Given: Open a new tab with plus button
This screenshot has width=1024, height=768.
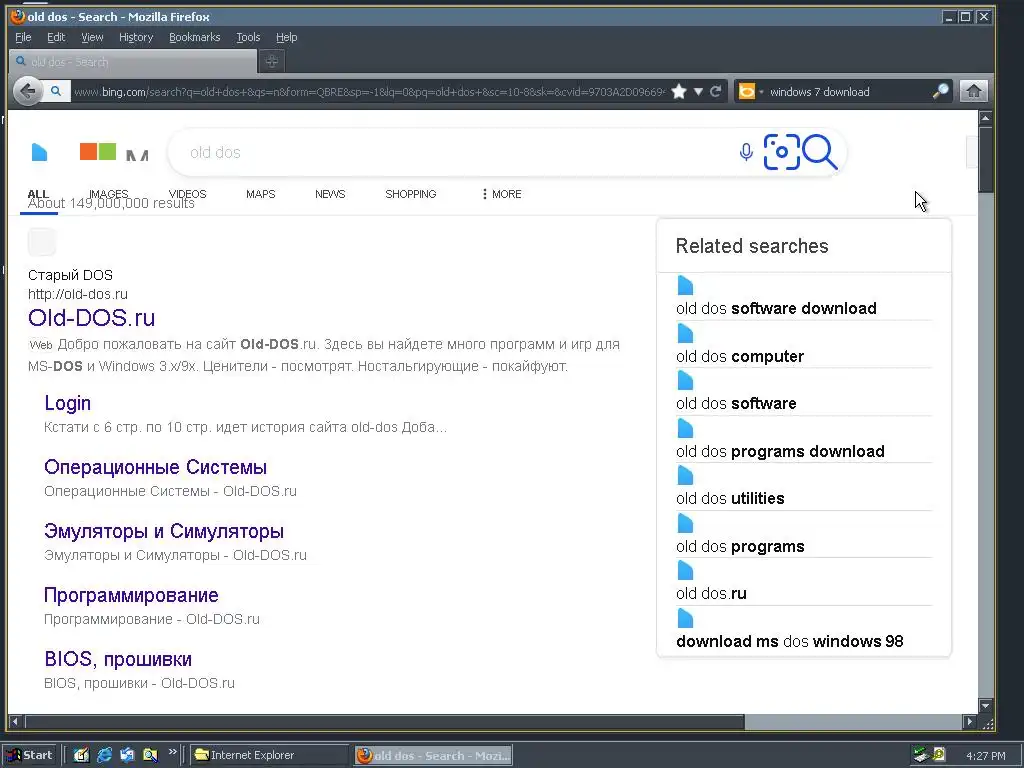Looking at the screenshot, I should 272,61.
